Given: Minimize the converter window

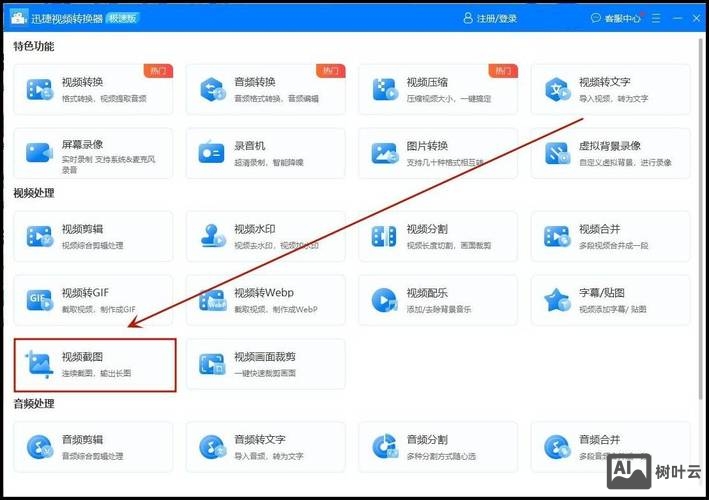Looking at the screenshot, I should point(677,18).
